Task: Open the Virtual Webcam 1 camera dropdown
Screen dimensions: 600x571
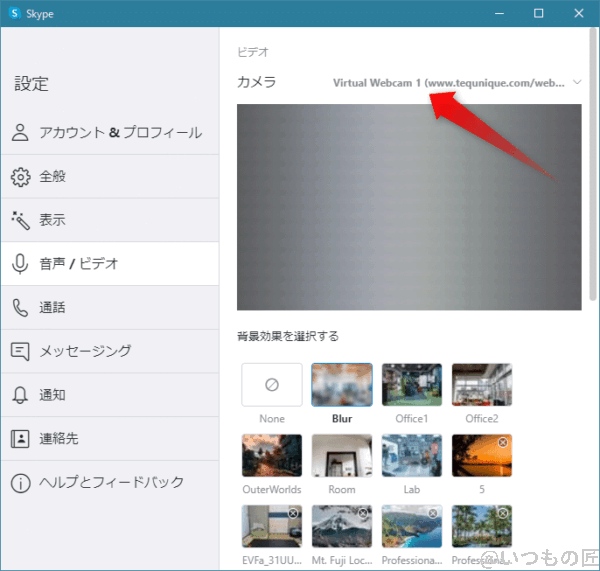Action: (457, 83)
